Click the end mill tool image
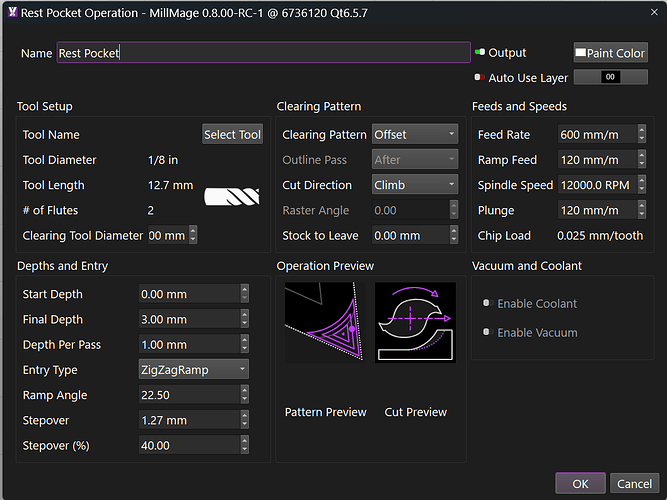This screenshot has width=667, height=500. click(x=232, y=197)
